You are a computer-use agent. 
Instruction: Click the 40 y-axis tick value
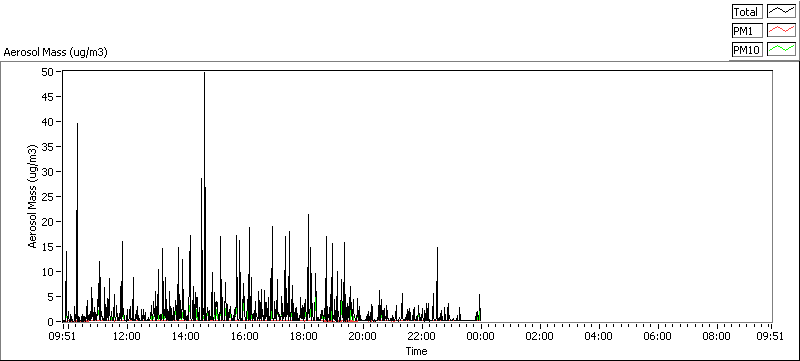(47, 121)
